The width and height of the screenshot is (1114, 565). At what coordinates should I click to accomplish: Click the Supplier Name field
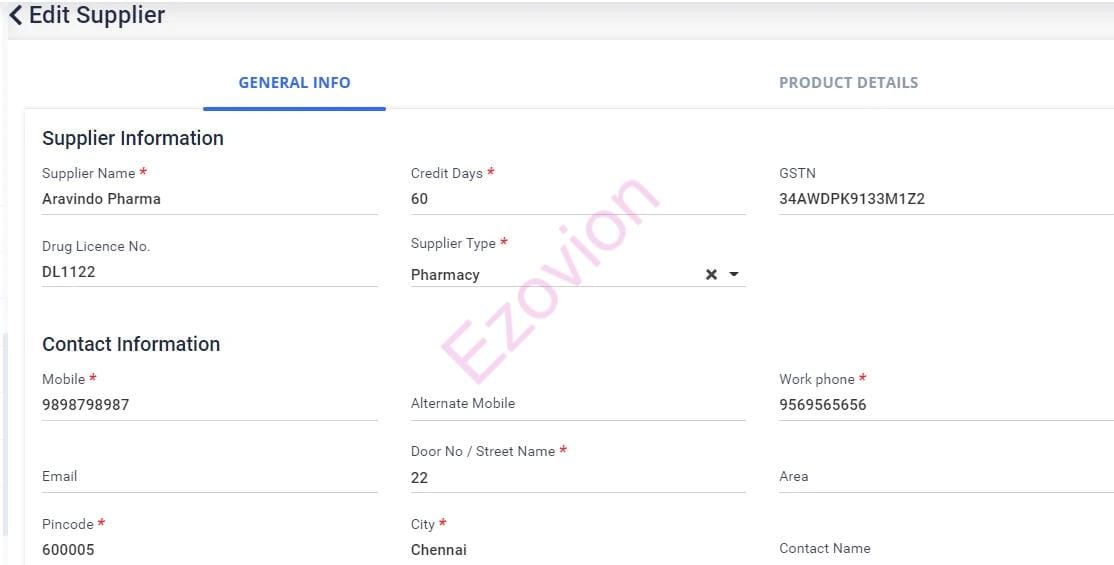click(x=209, y=199)
